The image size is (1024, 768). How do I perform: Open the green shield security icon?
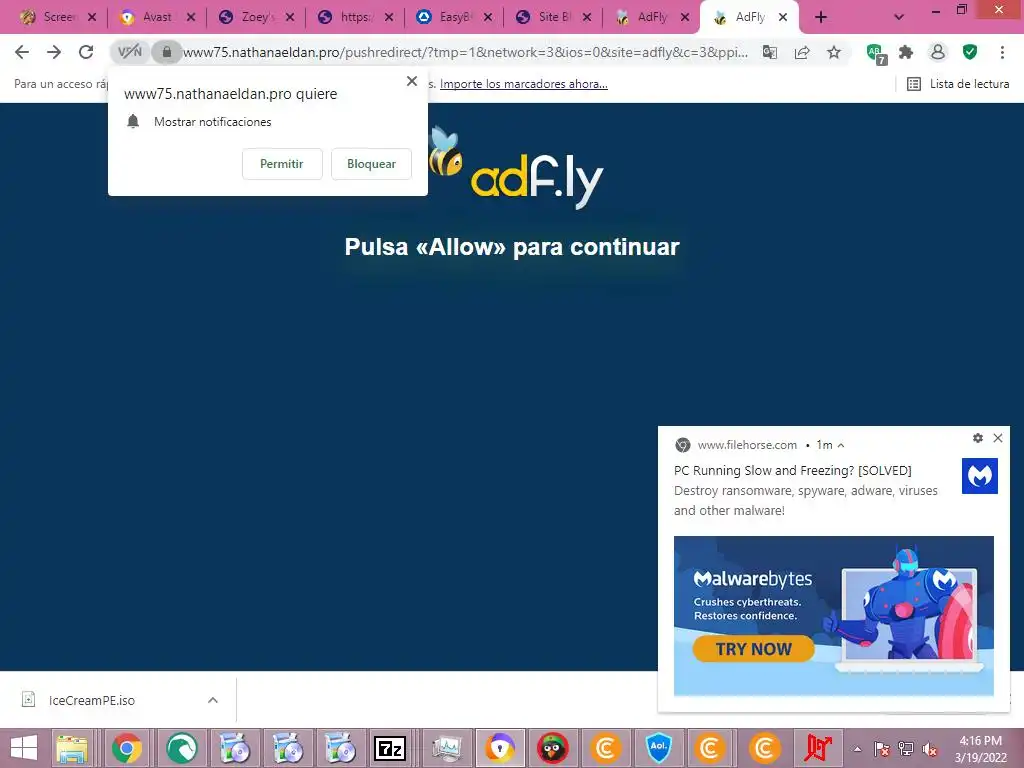tap(970, 52)
